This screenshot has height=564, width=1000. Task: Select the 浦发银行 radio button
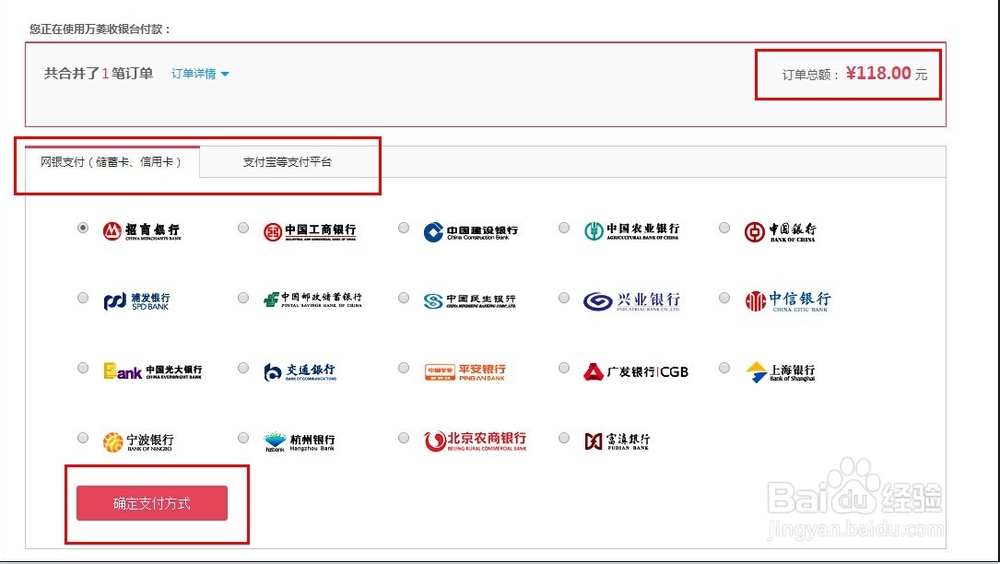pyautogui.click(x=83, y=297)
